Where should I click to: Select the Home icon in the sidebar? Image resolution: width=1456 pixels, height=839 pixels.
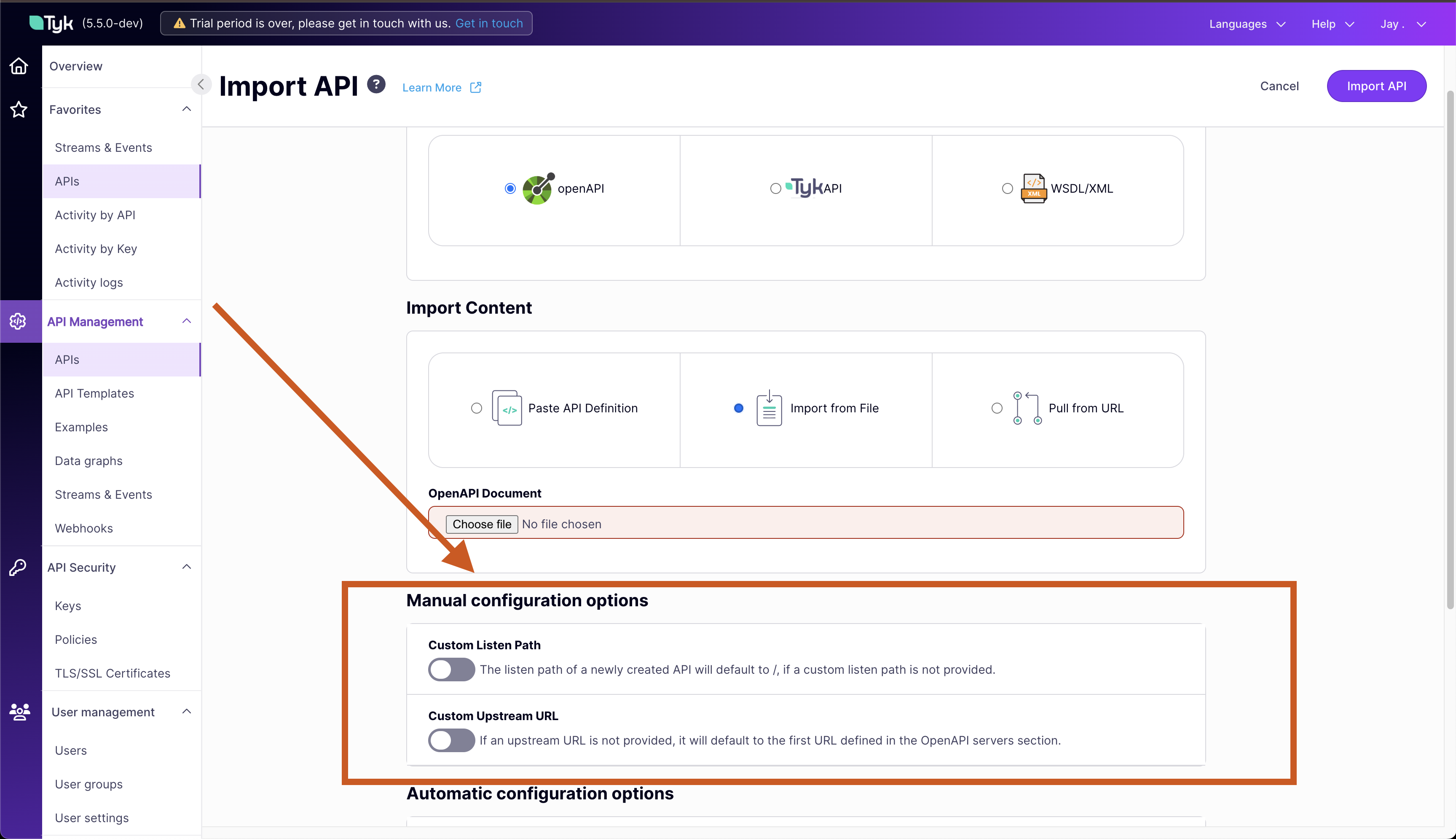19,66
